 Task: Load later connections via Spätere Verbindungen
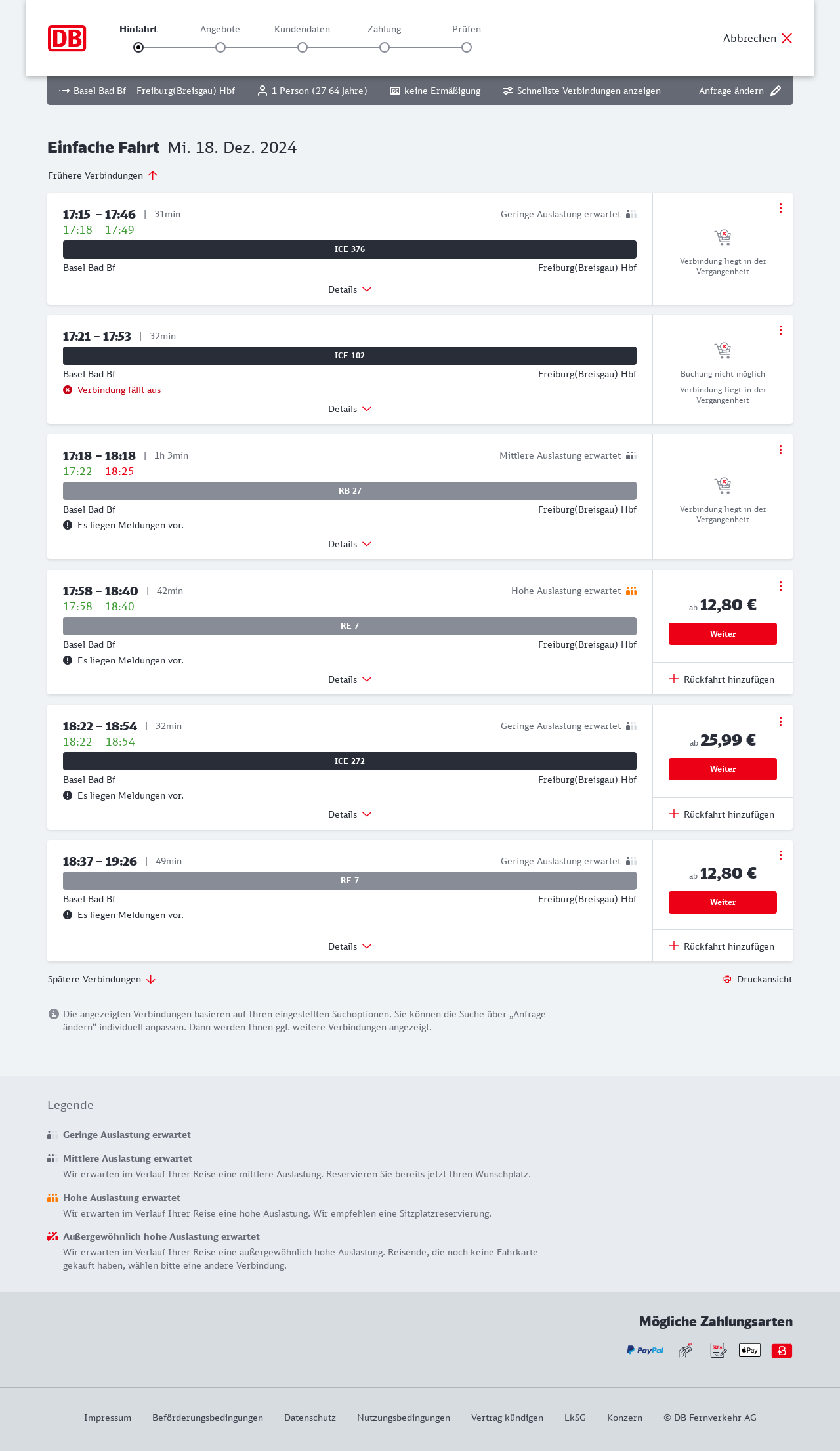[102, 979]
